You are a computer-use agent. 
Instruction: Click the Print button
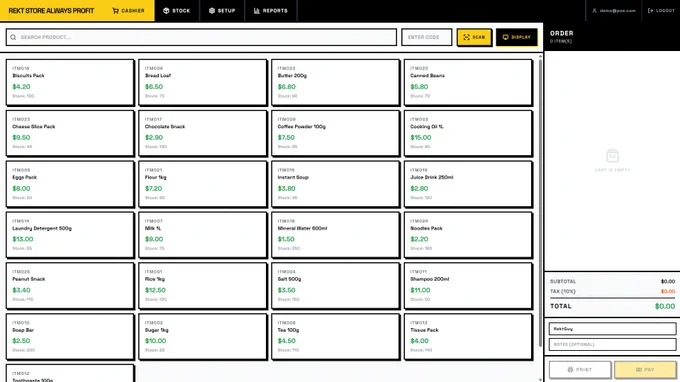click(580, 370)
